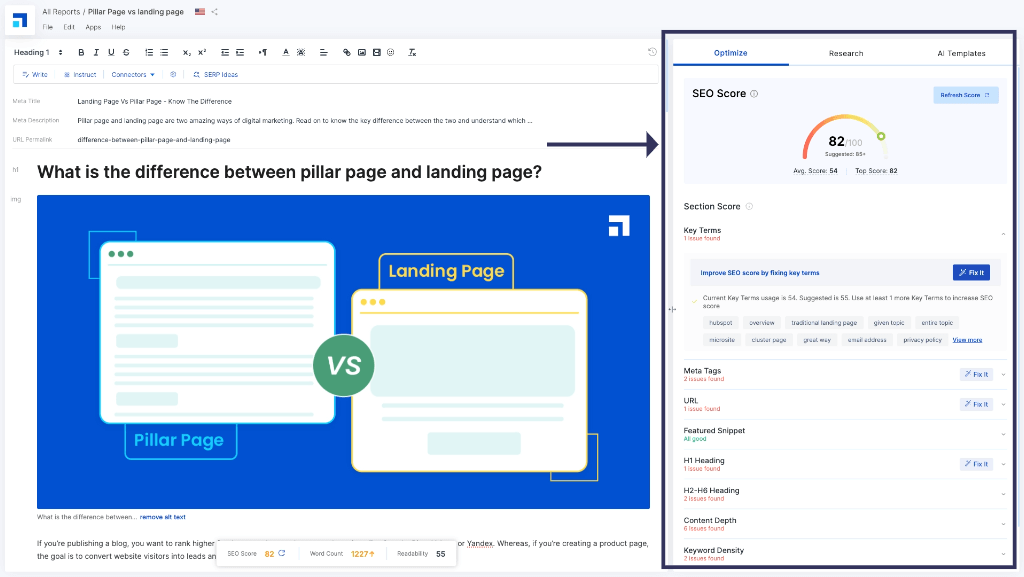
Task: Open the text highlight color picker
Action: [301, 53]
